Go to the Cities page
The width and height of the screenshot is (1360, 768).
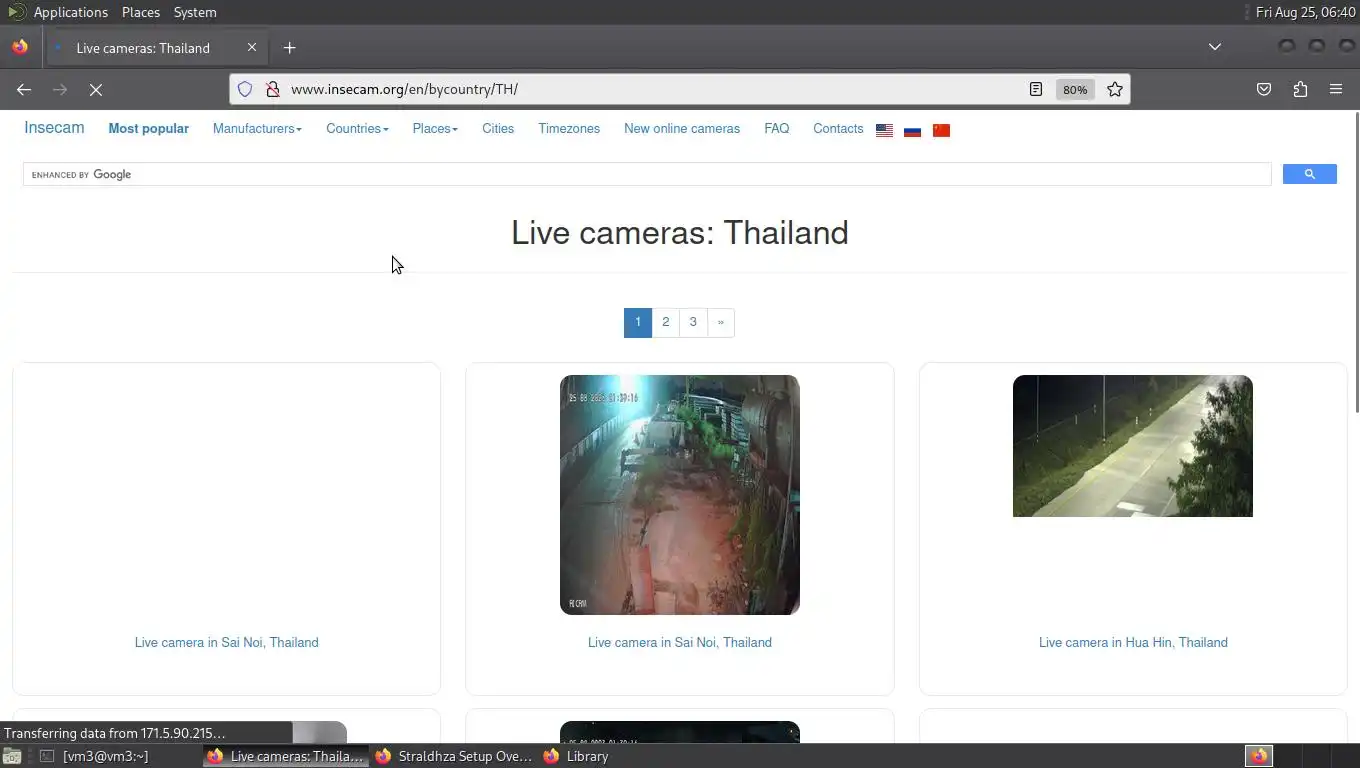(498, 128)
